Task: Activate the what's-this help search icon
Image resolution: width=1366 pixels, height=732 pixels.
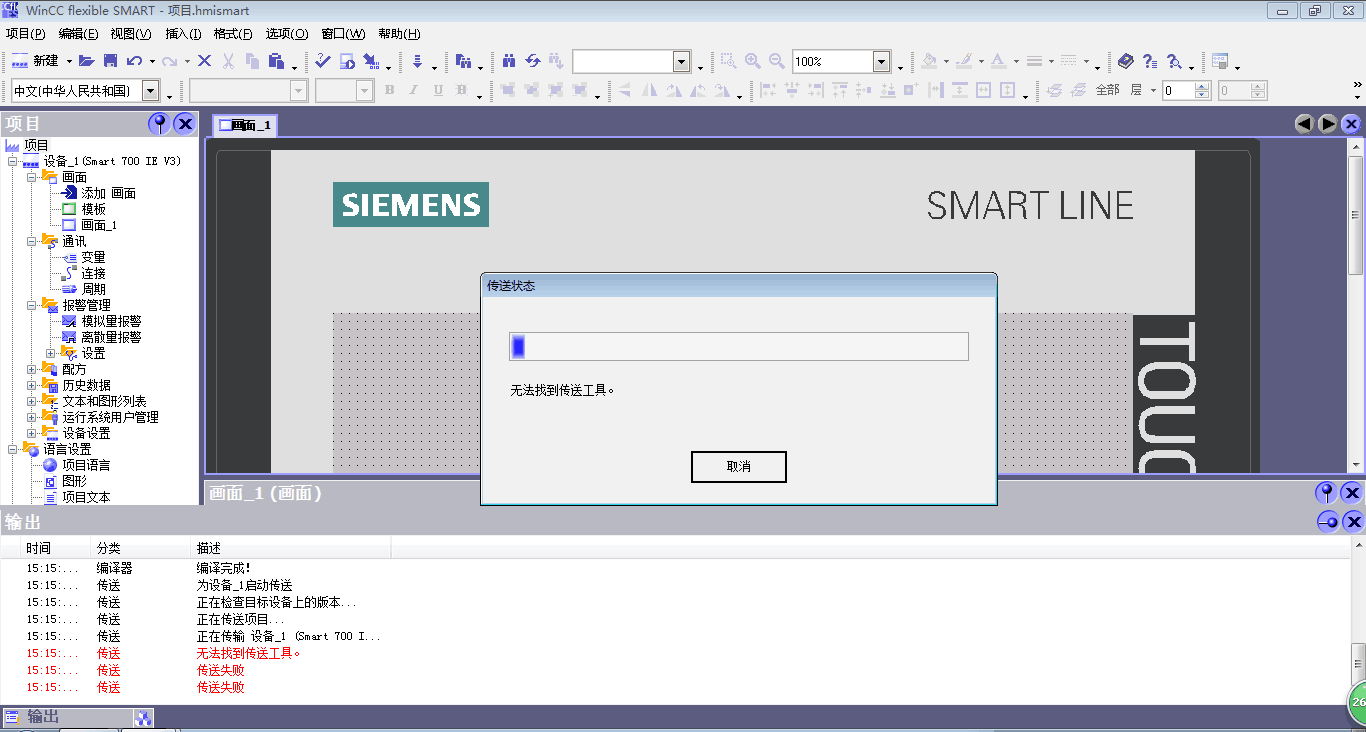Action: (x=1175, y=61)
